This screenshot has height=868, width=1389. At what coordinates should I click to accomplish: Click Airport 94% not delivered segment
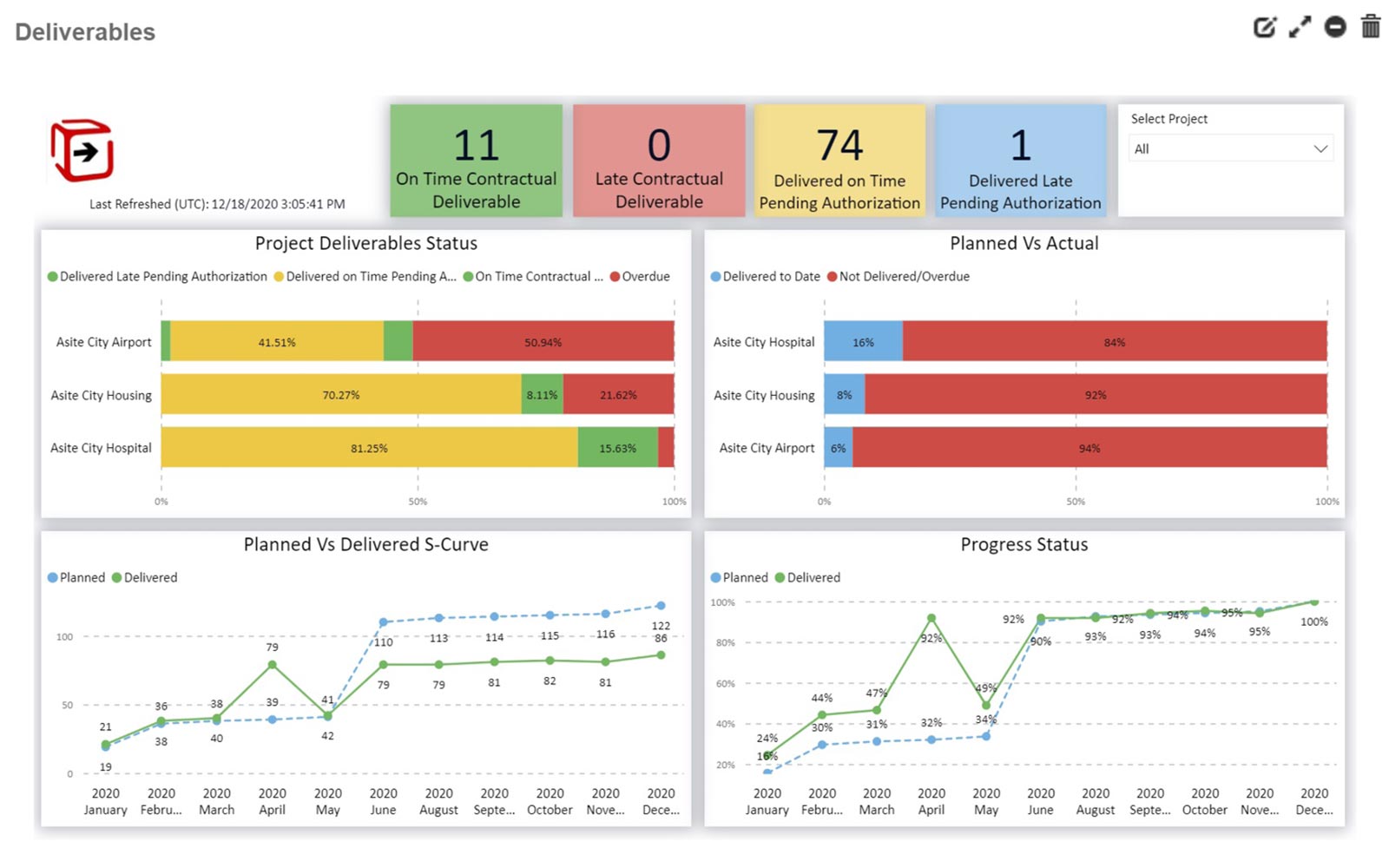click(1090, 447)
